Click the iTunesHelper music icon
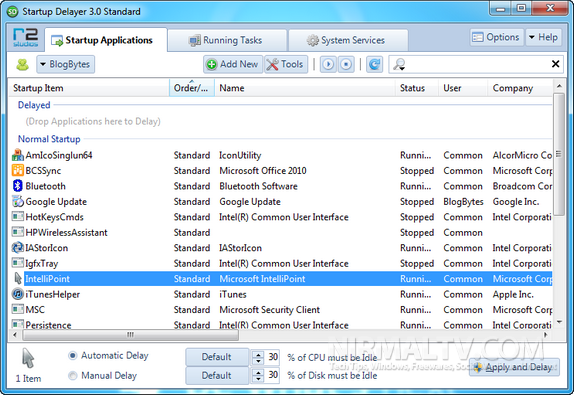Viewport: 574px width, 395px height. [x=18, y=294]
